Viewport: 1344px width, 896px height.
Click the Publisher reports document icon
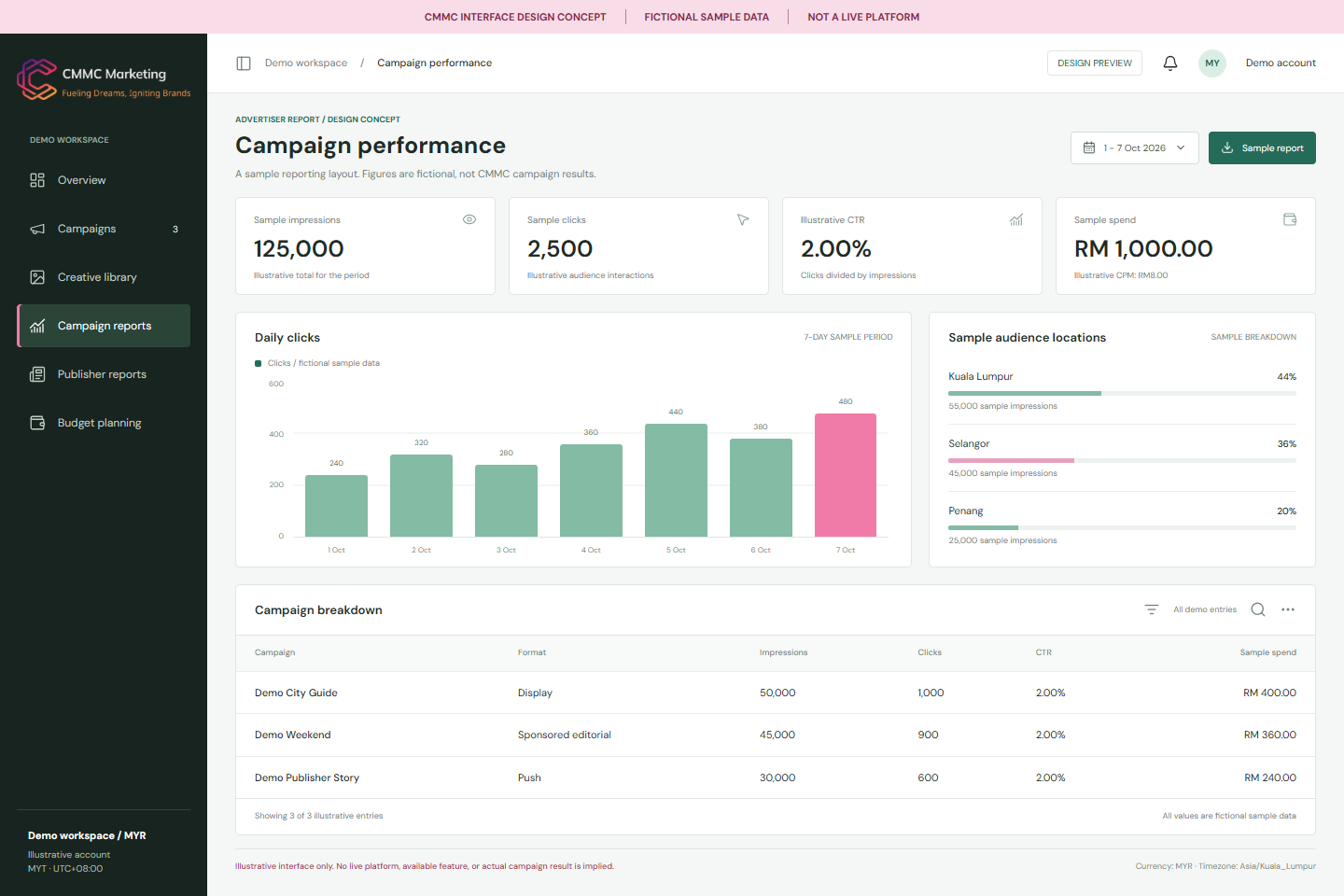37,374
